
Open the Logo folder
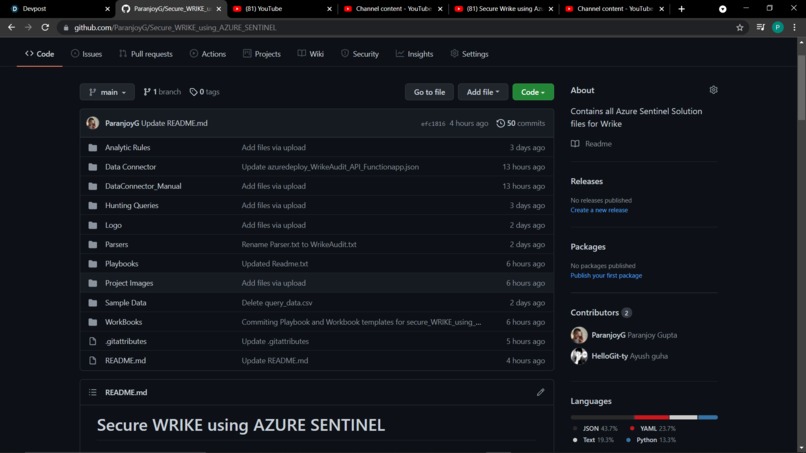click(x=113, y=225)
